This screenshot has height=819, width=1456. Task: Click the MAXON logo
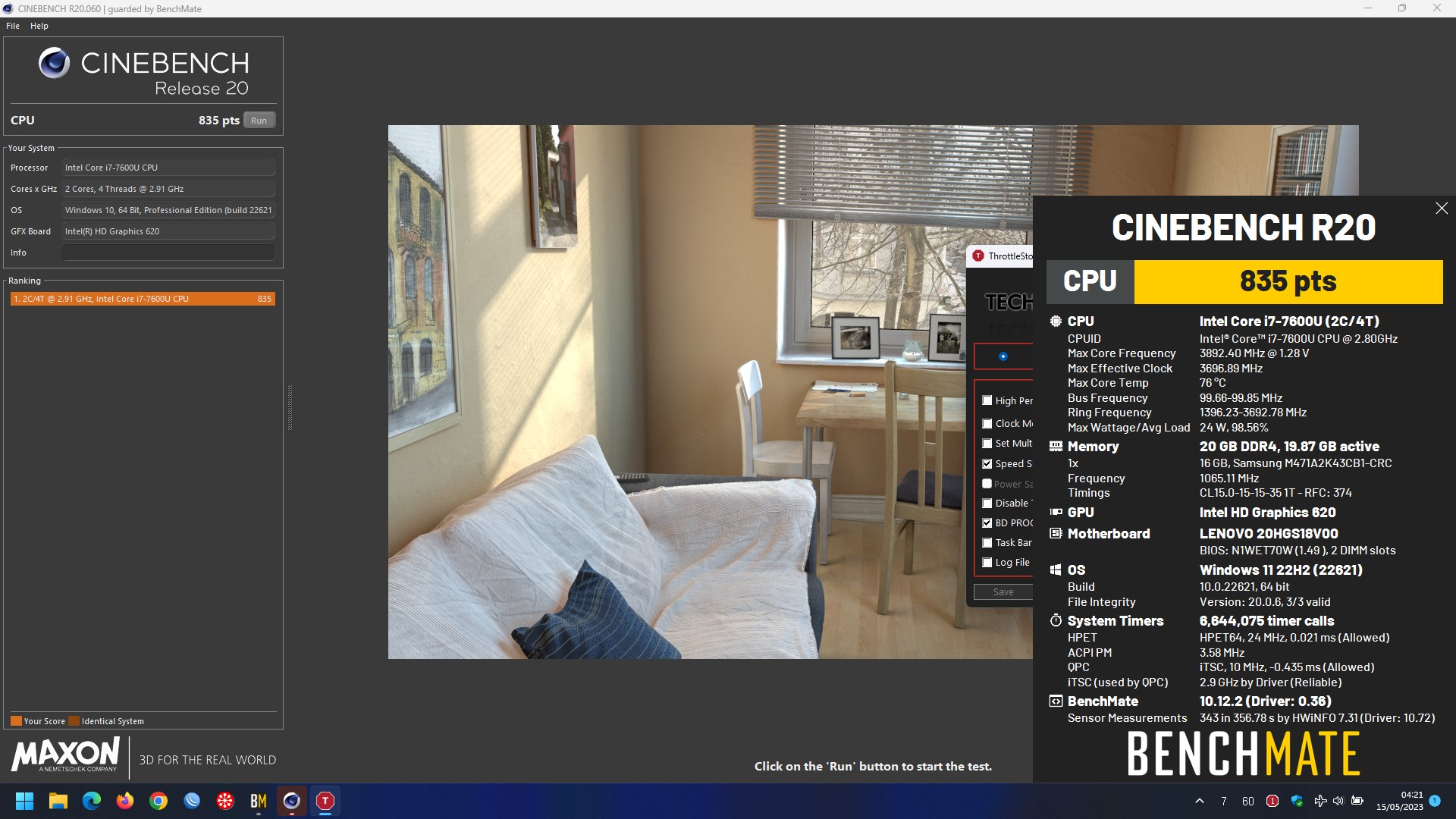[65, 755]
